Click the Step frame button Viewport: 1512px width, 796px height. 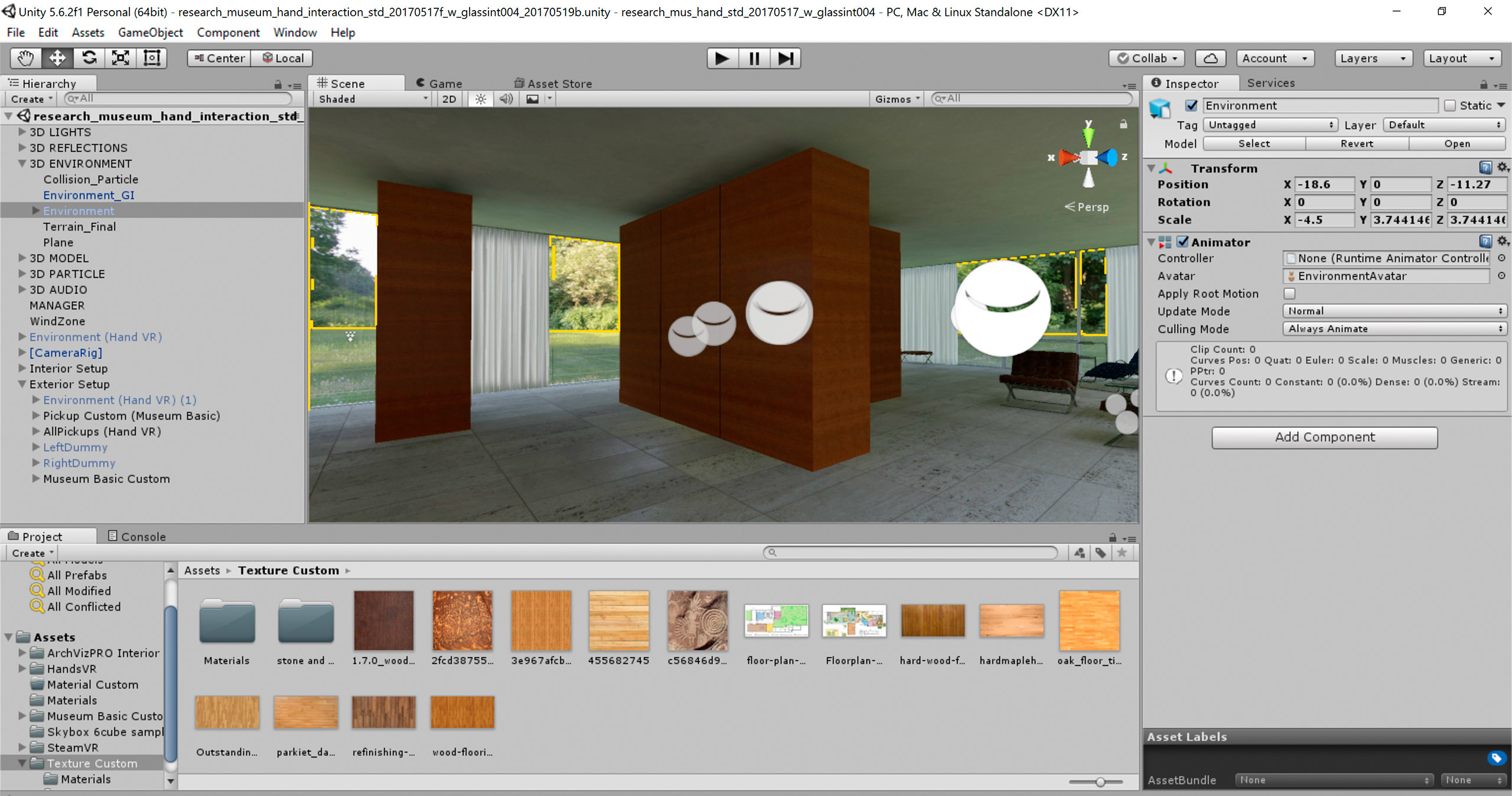coord(786,58)
